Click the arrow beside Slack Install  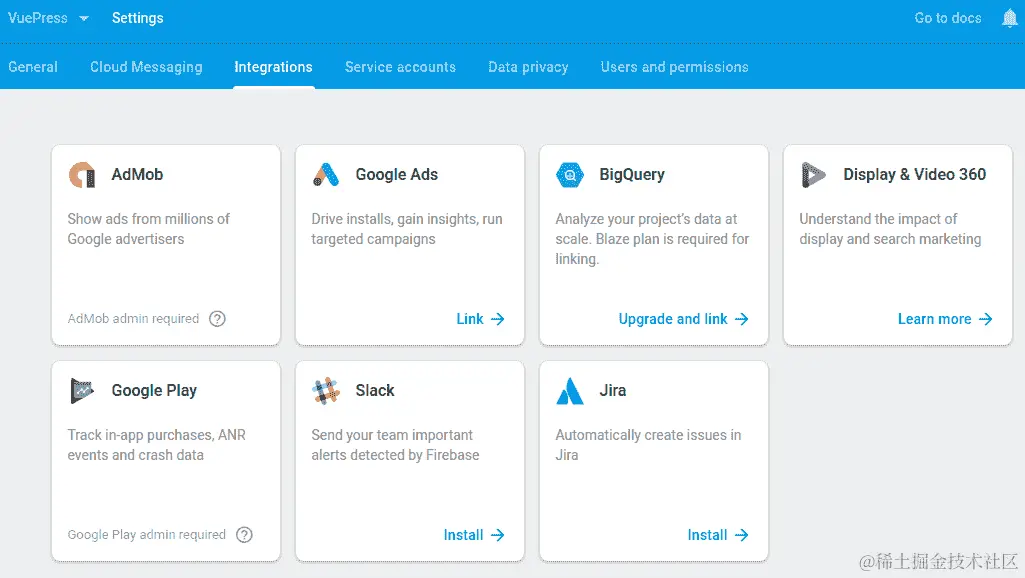click(497, 535)
